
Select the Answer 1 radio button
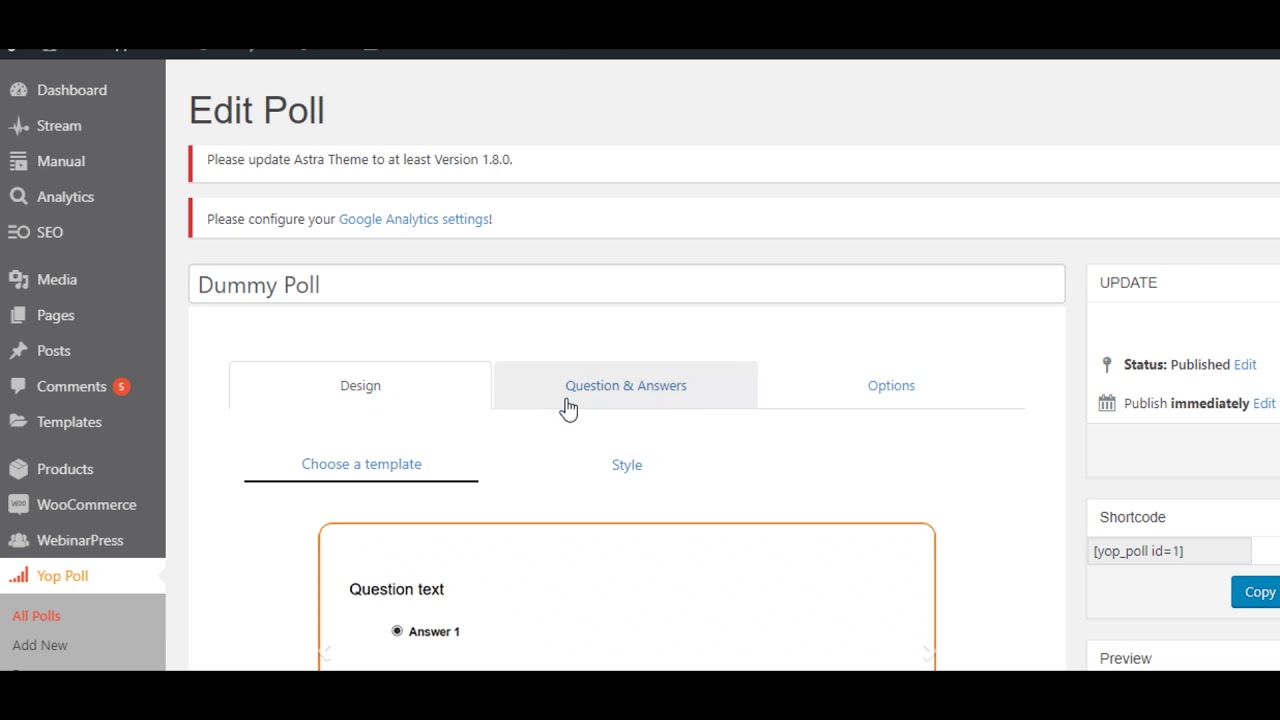coord(397,631)
